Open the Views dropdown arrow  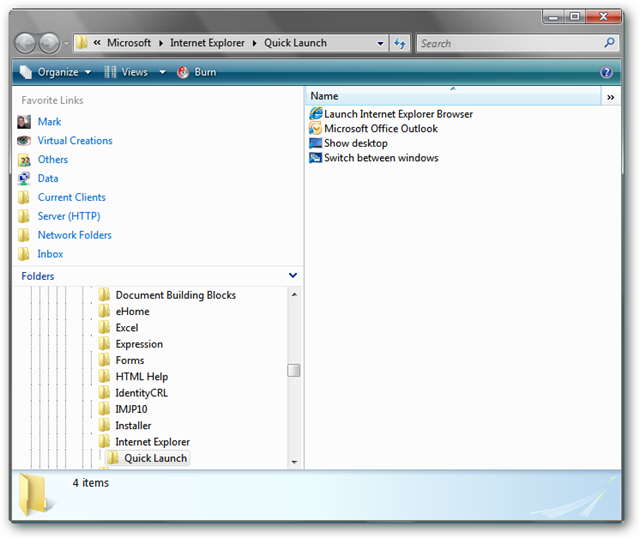162,72
